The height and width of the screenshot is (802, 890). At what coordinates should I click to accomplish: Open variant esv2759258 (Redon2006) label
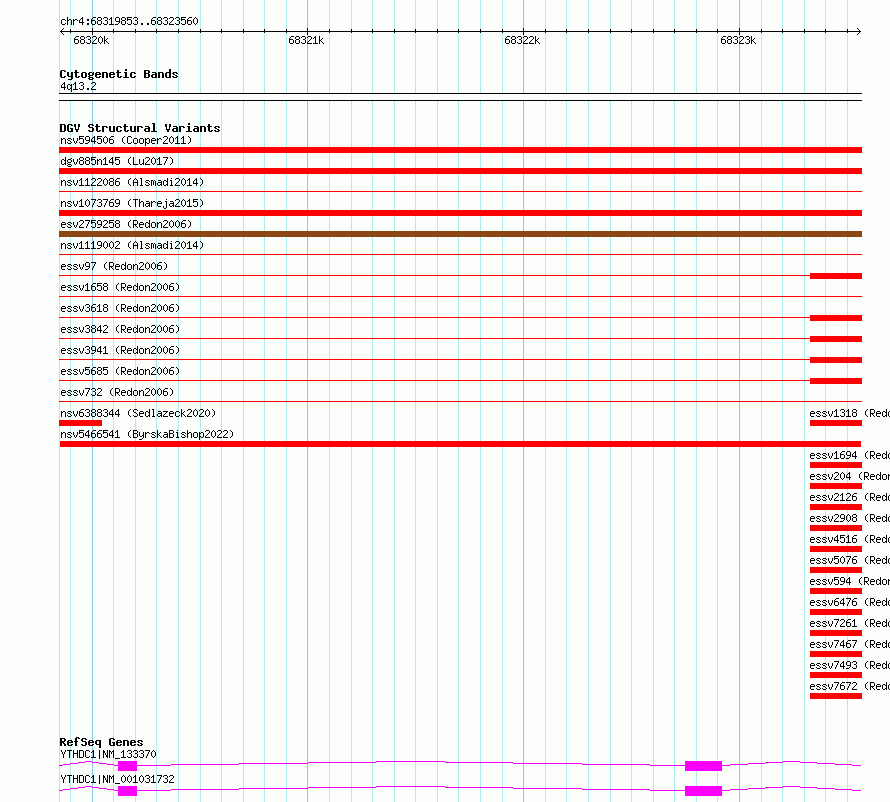[126, 224]
